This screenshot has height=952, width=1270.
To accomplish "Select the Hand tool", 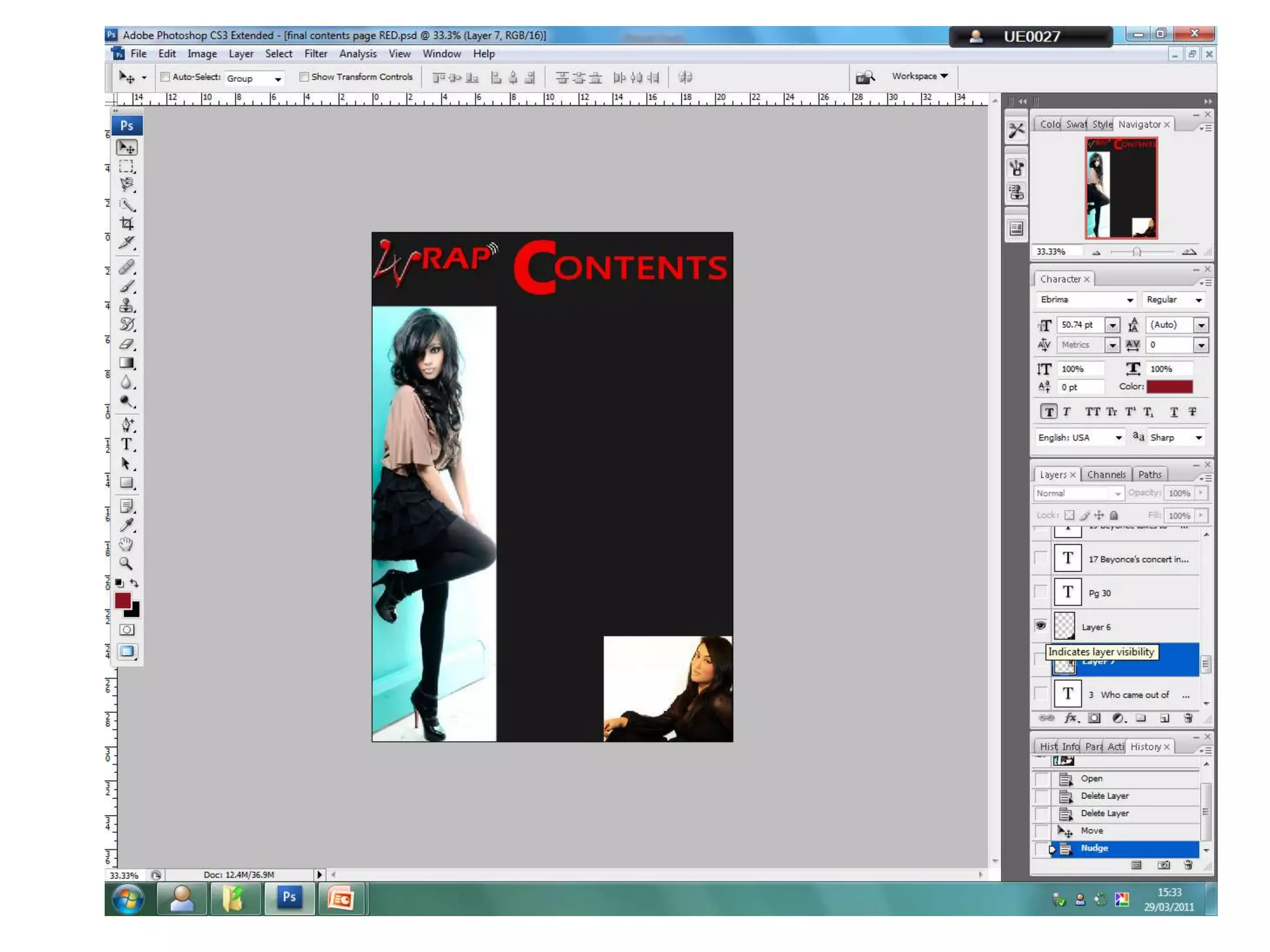I will [x=127, y=545].
